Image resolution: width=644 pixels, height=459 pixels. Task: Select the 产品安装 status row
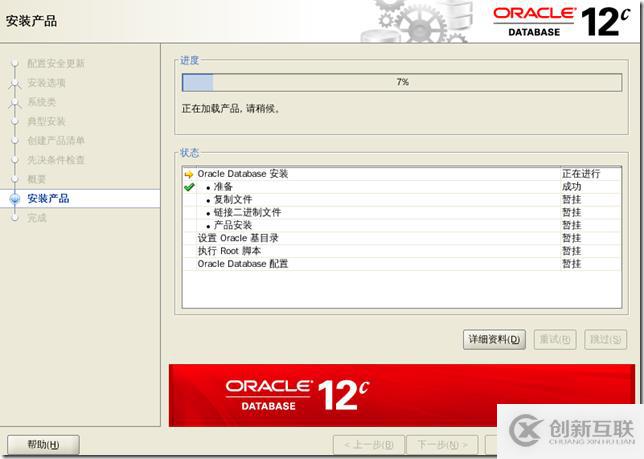pyautogui.click(x=402, y=225)
